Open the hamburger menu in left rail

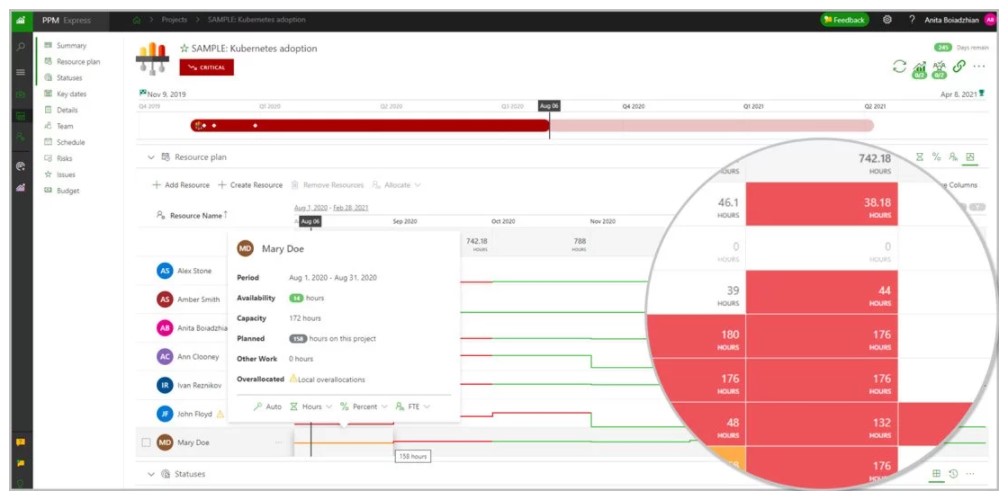(21, 73)
